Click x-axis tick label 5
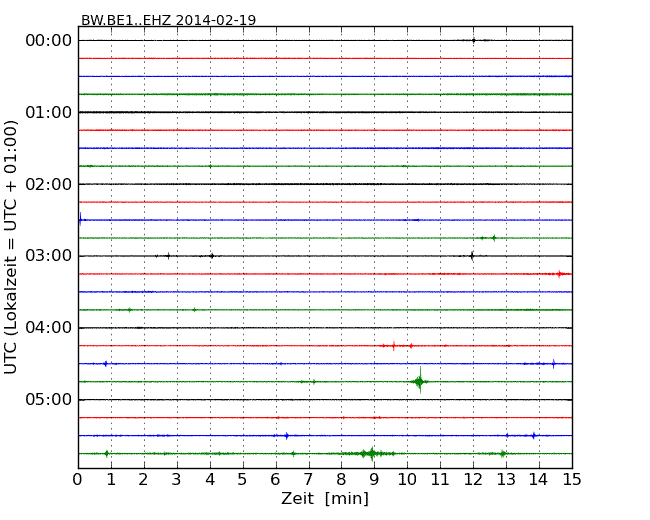The width and height of the screenshot is (650, 520). click(243, 480)
